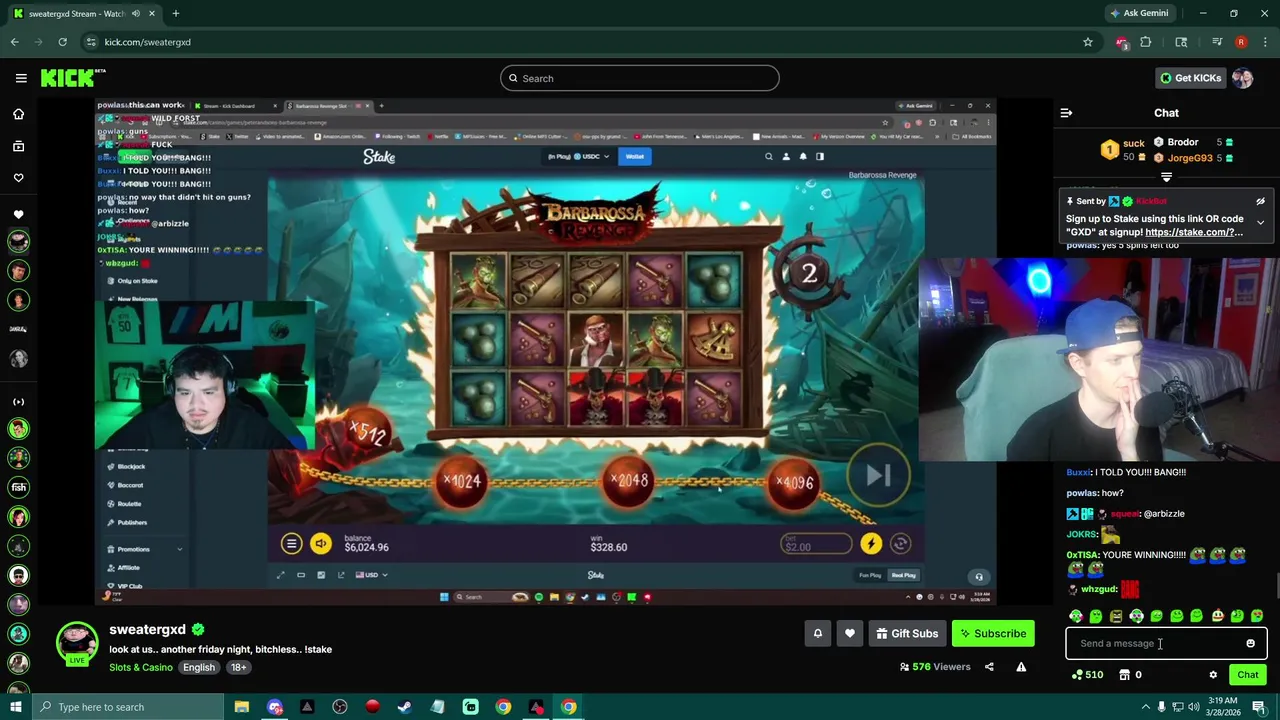Skip forward in the Barbarossa Revenge slot

point(878,476)
